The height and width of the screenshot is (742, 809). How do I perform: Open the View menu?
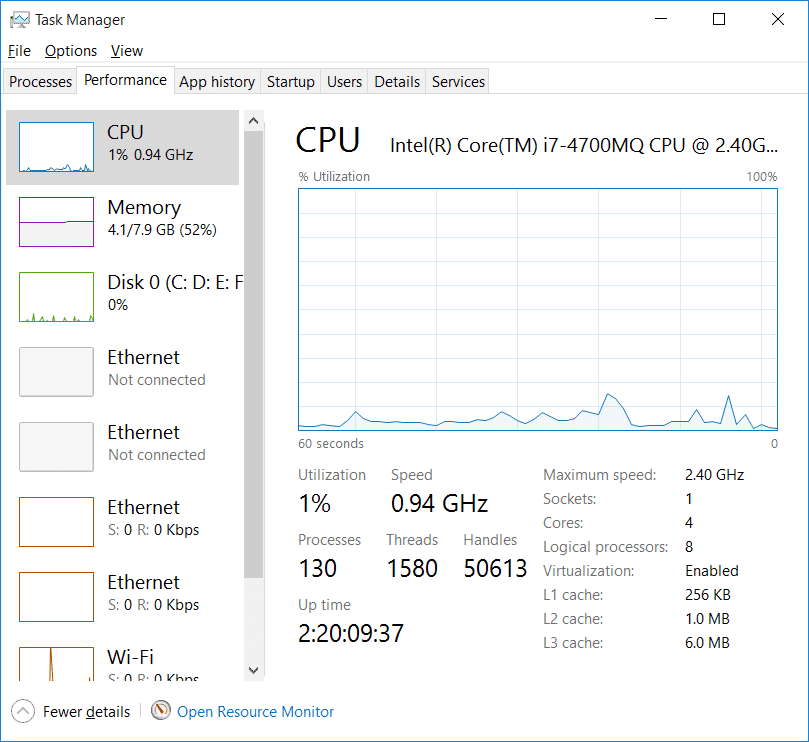click(x=126, y=51)
